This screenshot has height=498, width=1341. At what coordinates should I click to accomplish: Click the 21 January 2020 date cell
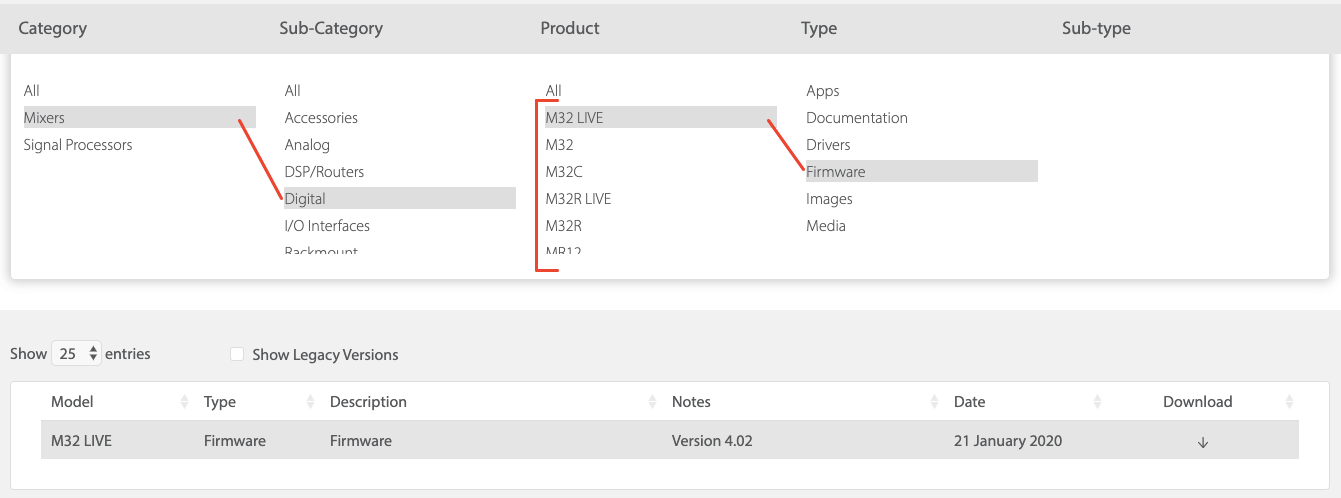click(1008, 441)
